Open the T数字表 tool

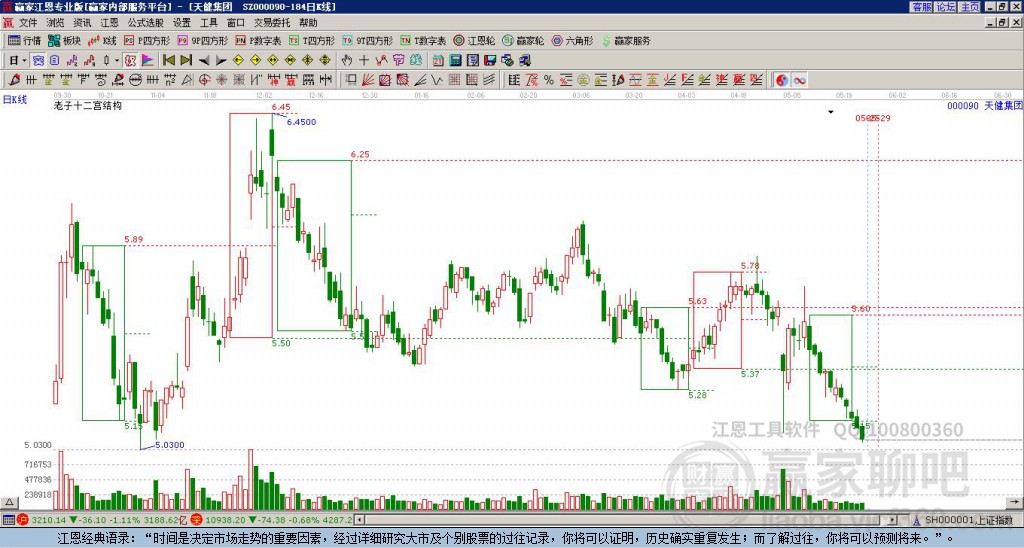(x=423, y=40)
